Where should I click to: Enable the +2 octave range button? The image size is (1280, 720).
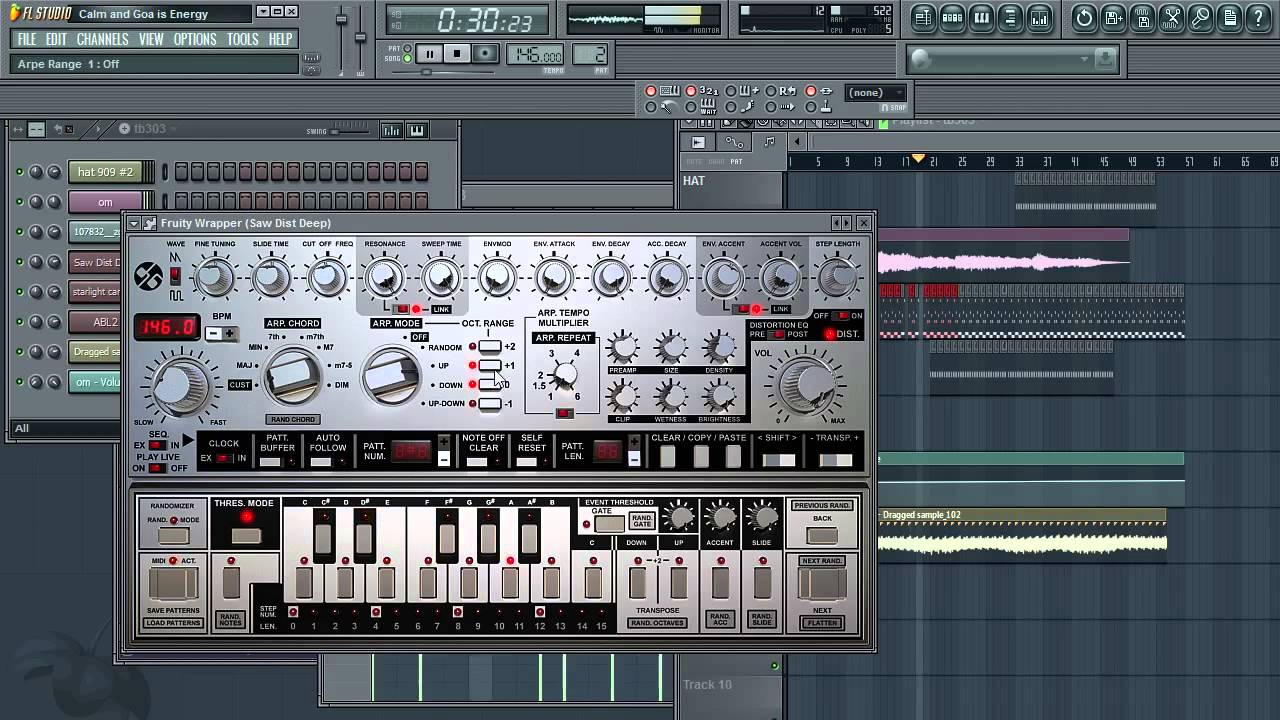tap(489, 347)
